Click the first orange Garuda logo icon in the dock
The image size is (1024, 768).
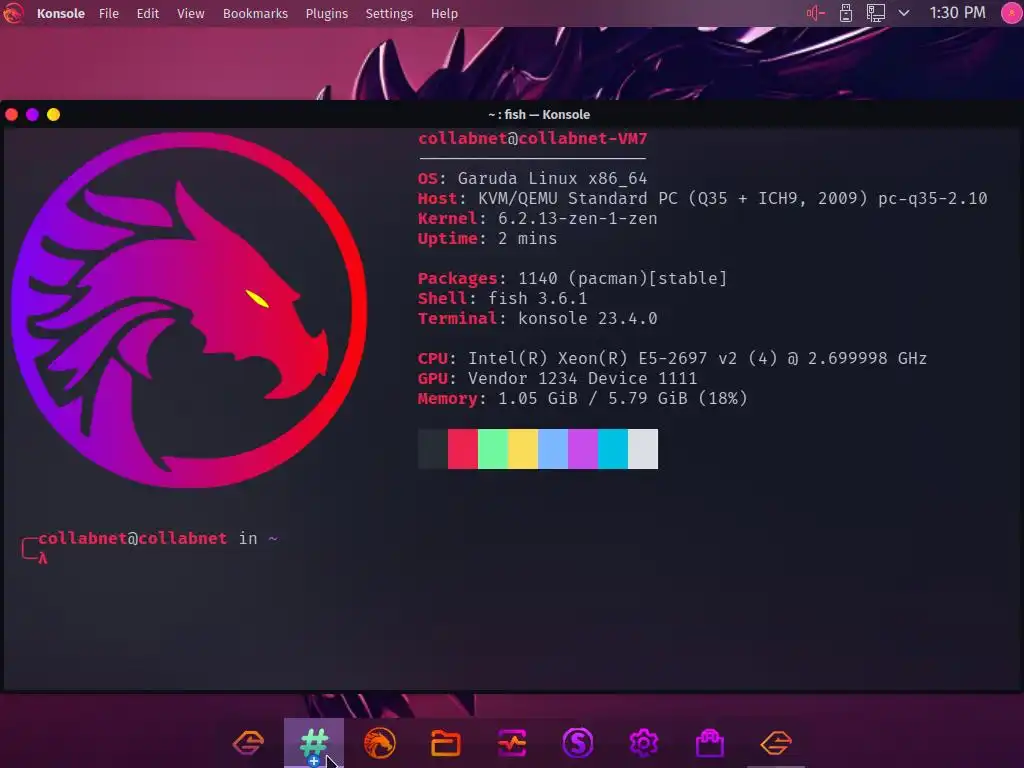point(248,743)
